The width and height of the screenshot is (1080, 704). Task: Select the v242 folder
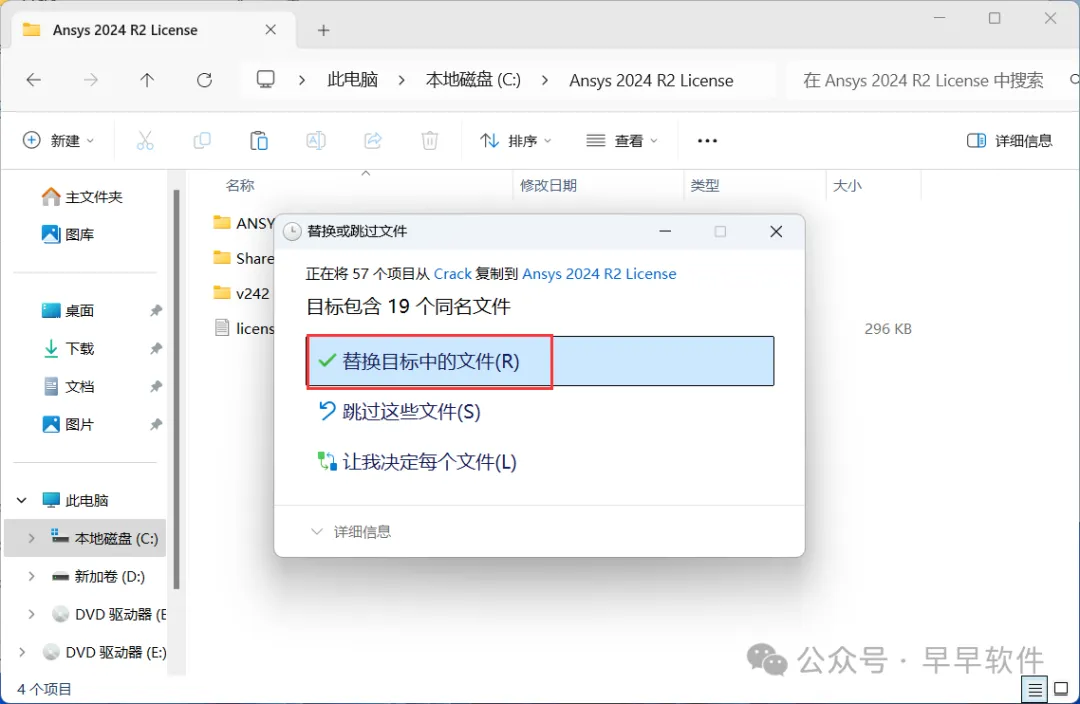(241, 293)
